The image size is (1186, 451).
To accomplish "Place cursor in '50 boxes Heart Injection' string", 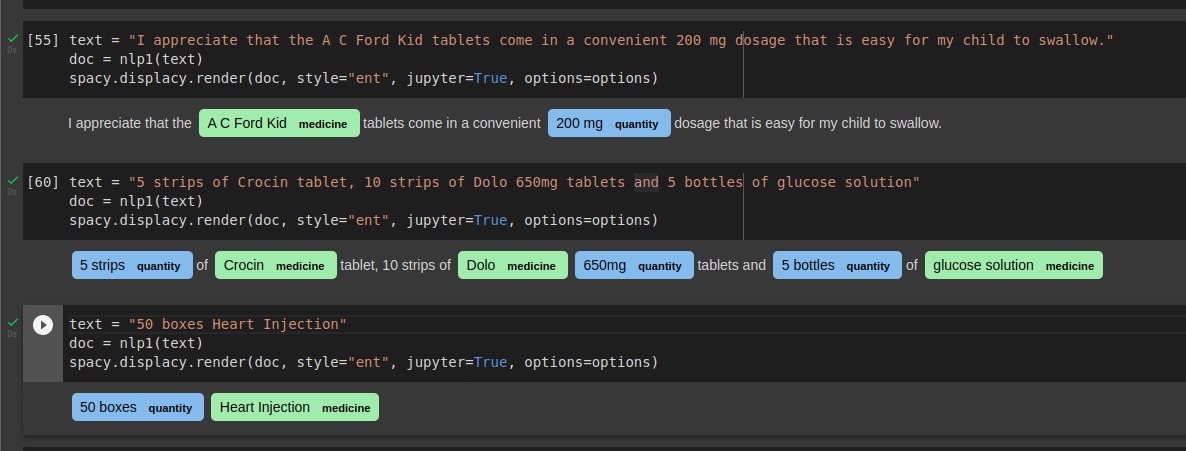I will coord(238,325).
